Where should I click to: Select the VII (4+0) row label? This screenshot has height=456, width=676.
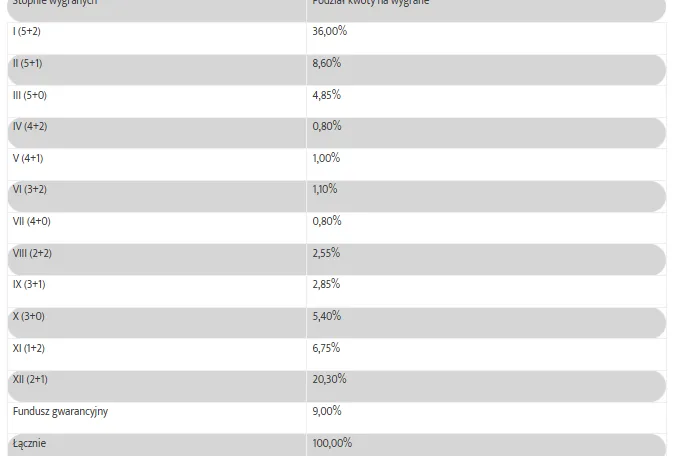[30, 222]
